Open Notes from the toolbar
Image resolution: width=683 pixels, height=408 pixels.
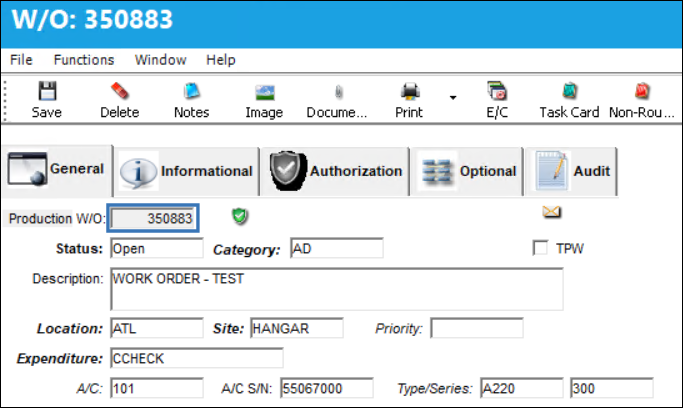pyautogui.click(x=192, y=100)
